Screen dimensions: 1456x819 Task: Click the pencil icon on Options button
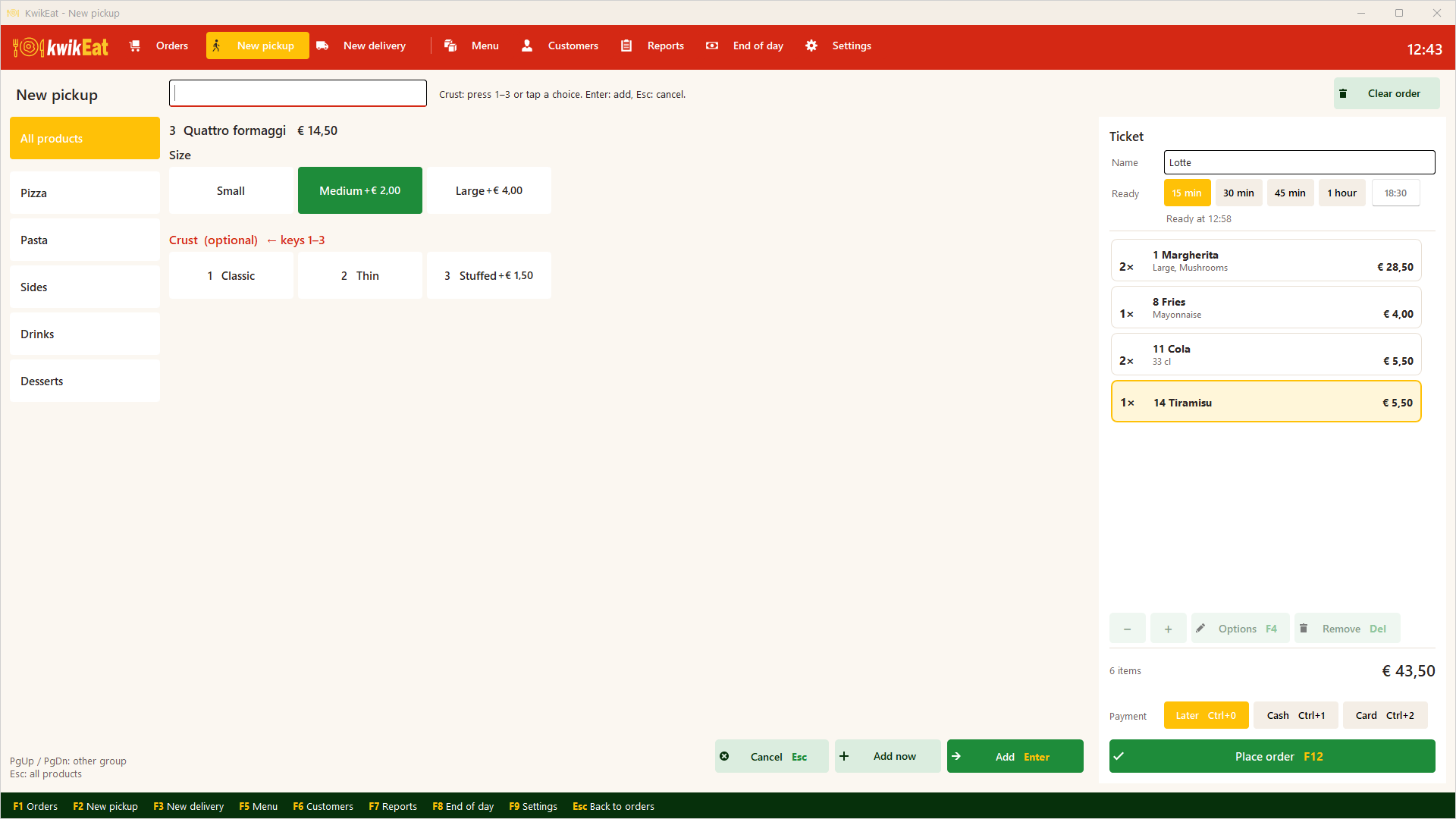(1200, 628)
